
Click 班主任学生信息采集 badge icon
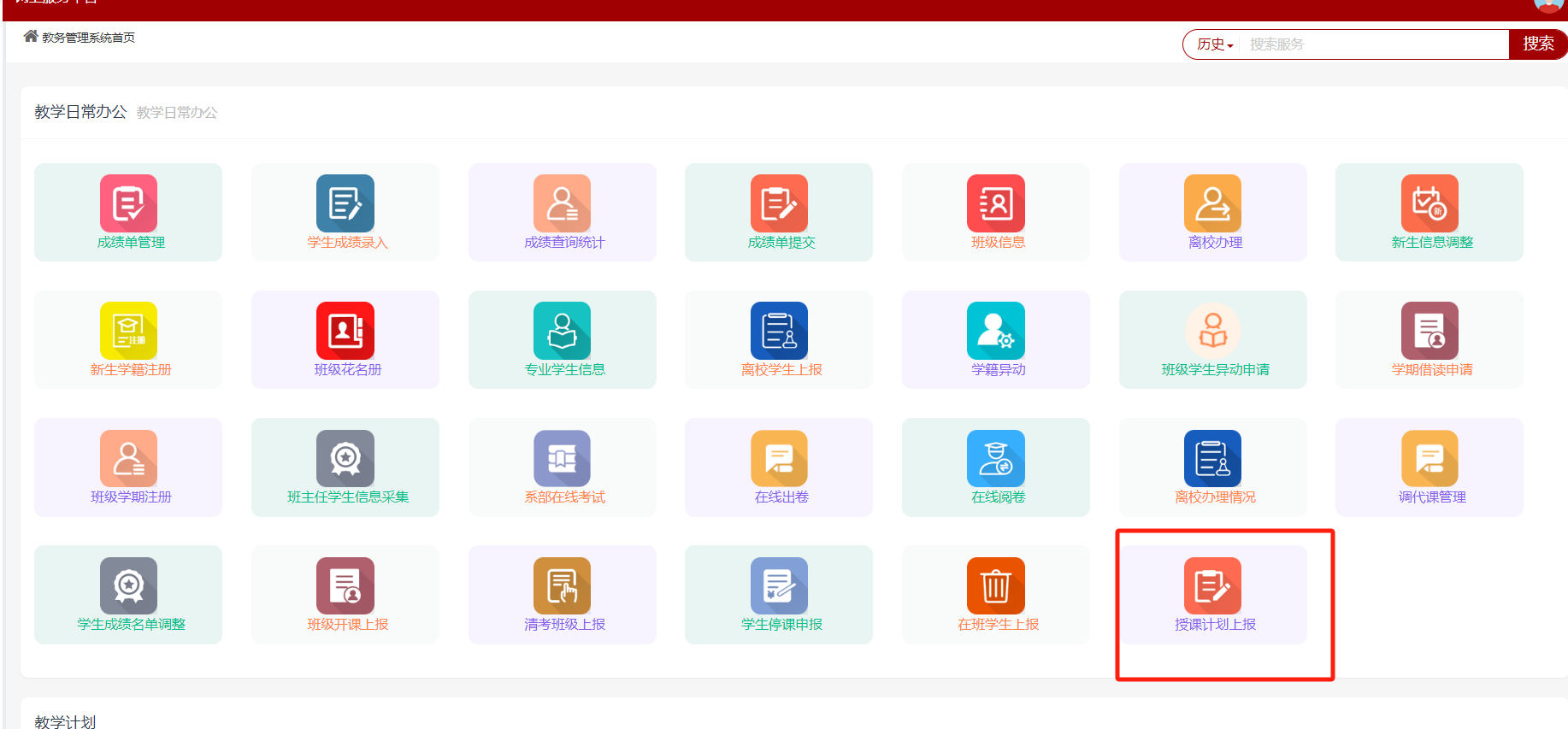(x=345, y=458)
